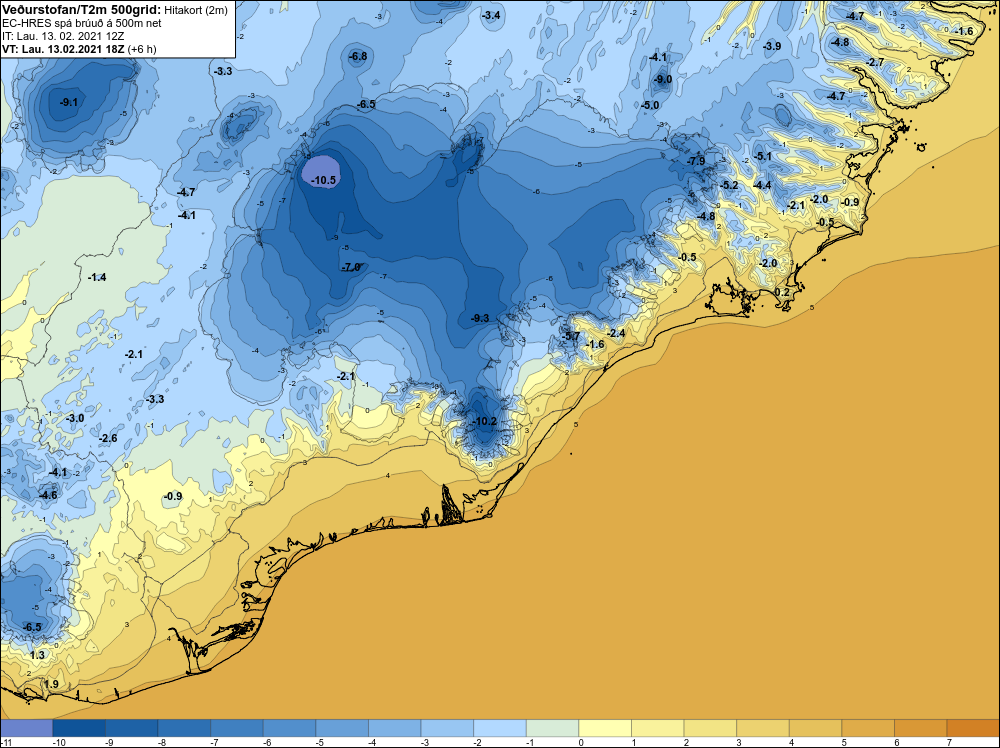The height and width of the screenshot is (748, 1000).
Task: Click the 1.3 temperature value
Action: [x=38, y=655]
